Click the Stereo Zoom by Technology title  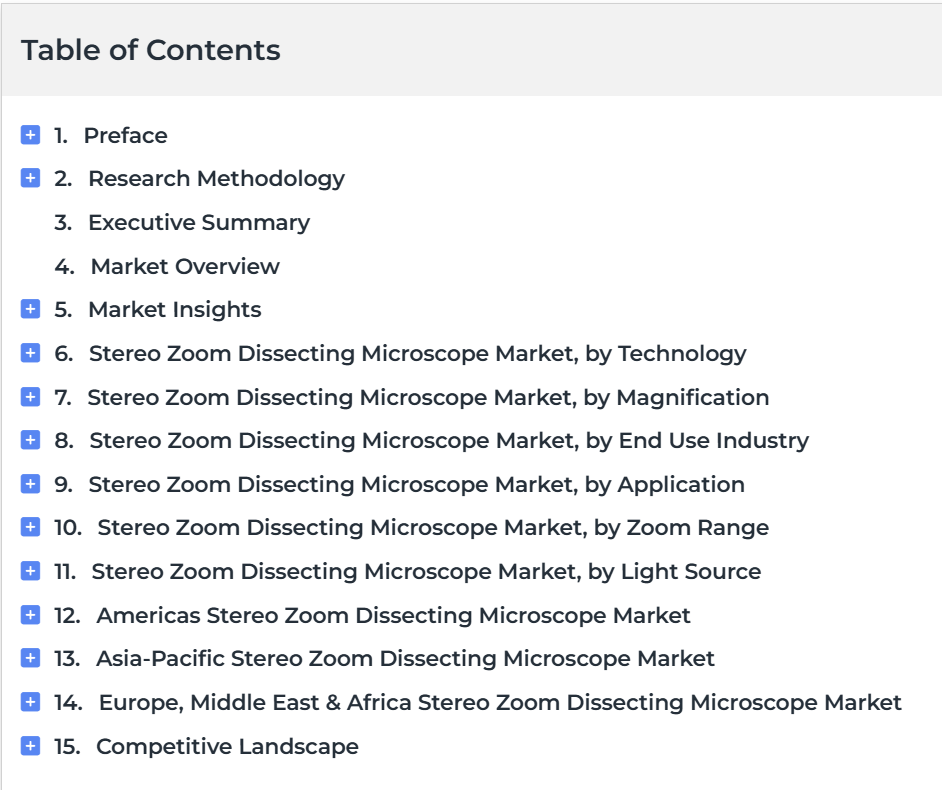point(418,353)
